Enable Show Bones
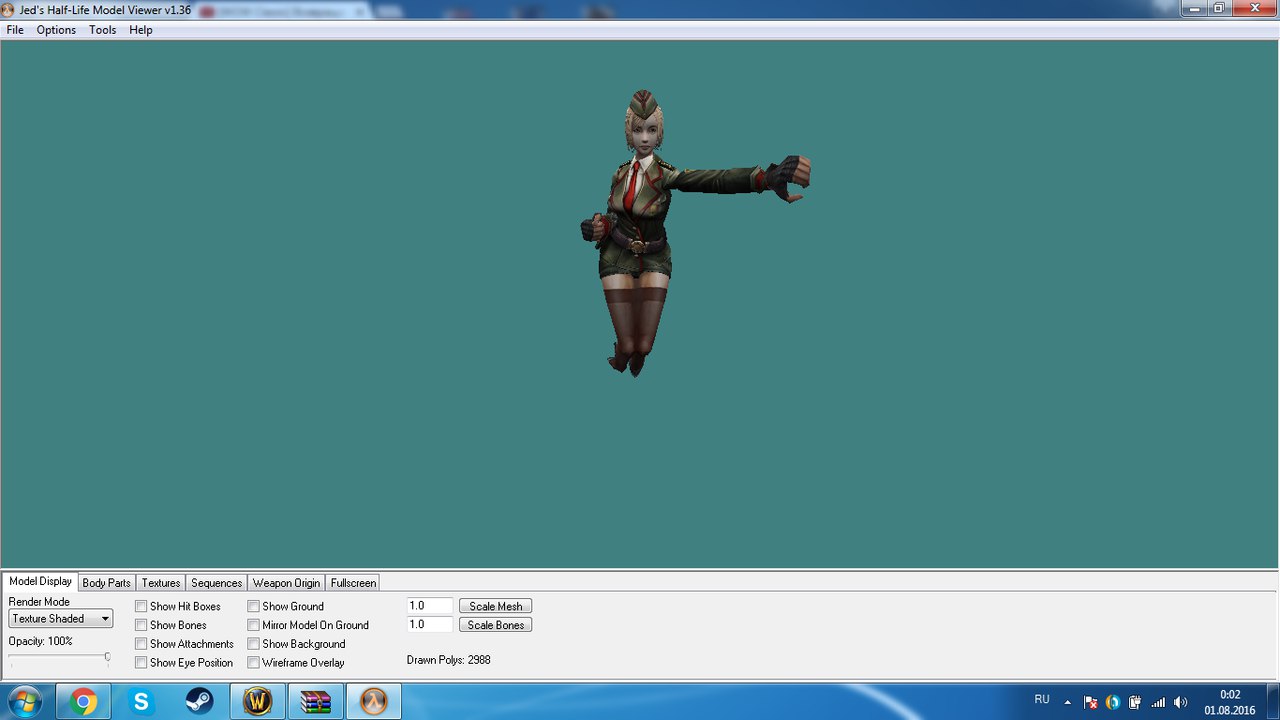This screenshot has height=720, width=1280. pyautogui.click(x=141, y=625)
